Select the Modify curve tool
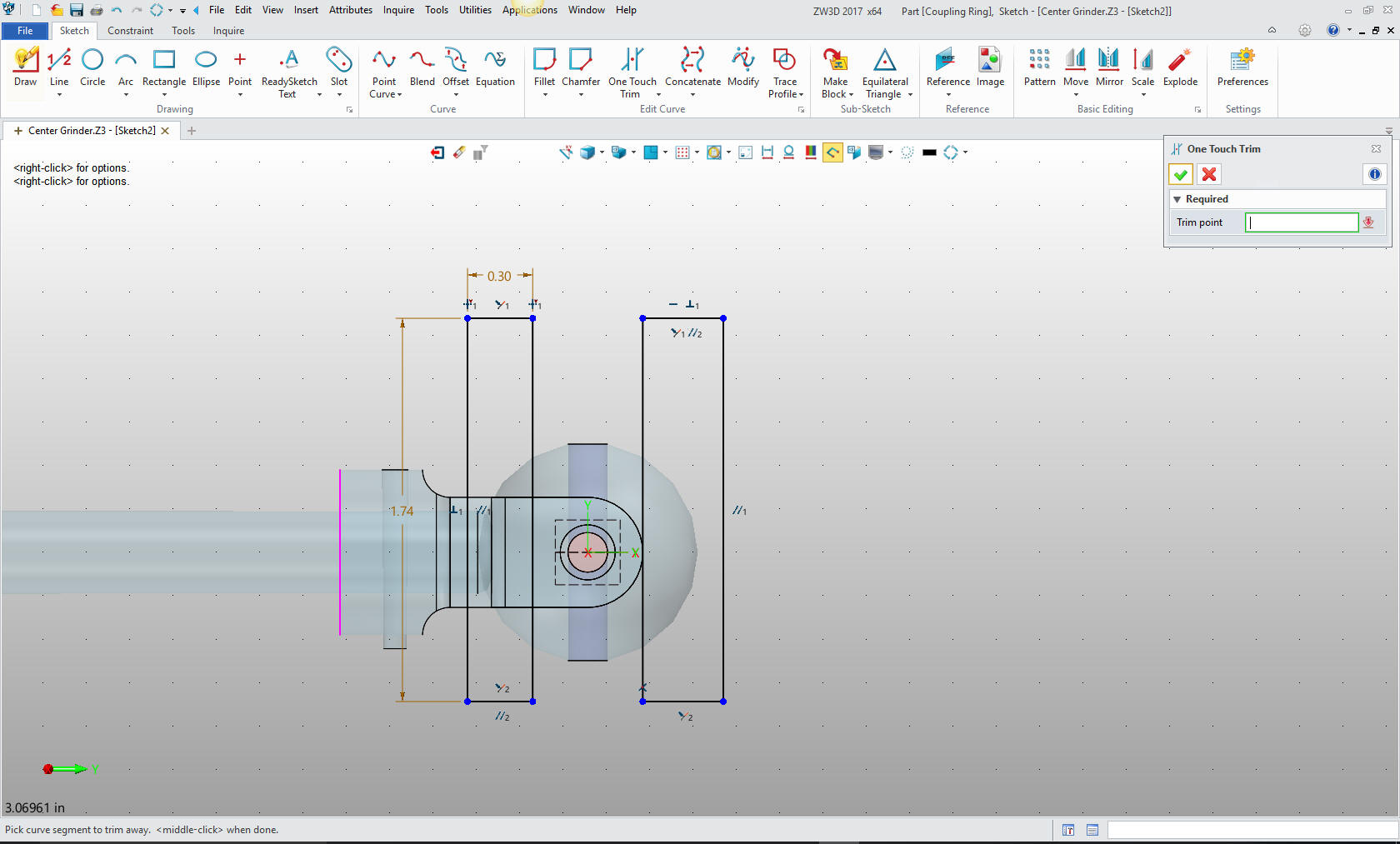Viewport: 1400px width, 844px height. coord(743,67)
